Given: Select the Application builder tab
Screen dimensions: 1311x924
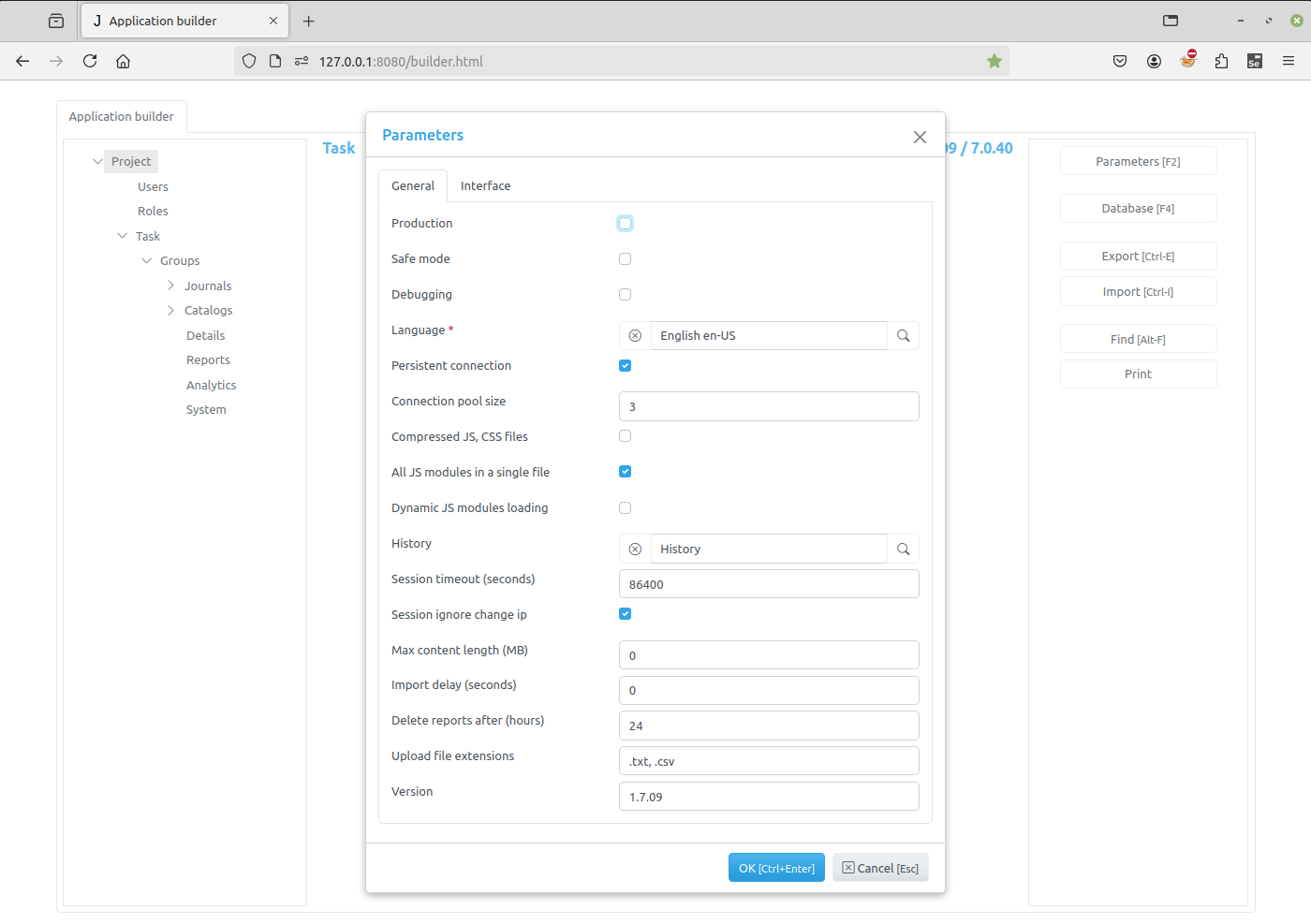Looking at the screenshot, I should (x=122, y=116).
